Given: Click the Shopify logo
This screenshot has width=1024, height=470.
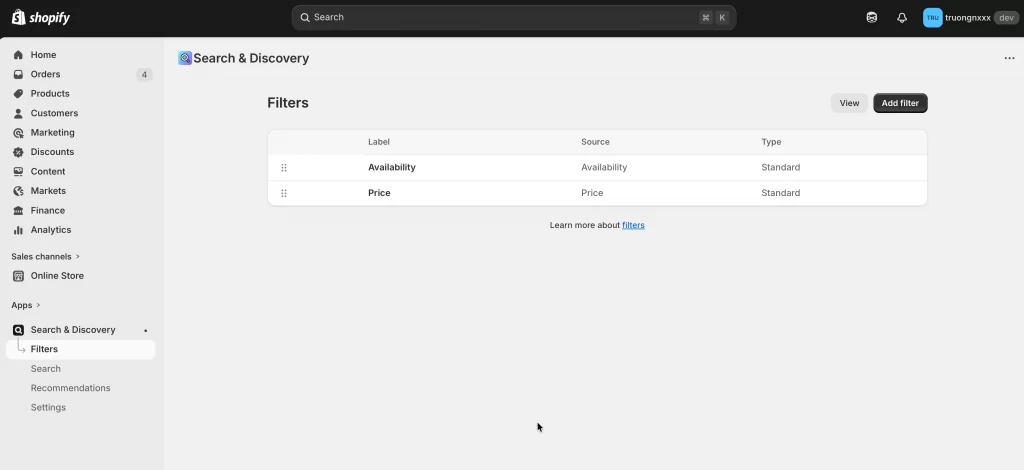Looking at the screenshot, I should tap(40, 18).
